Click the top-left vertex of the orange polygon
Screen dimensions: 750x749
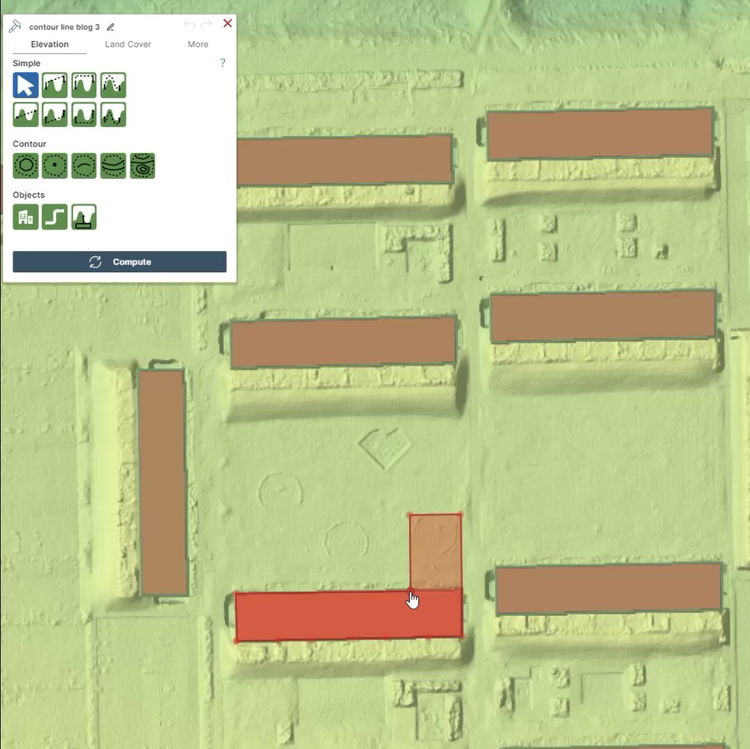(x=410, y=515)
